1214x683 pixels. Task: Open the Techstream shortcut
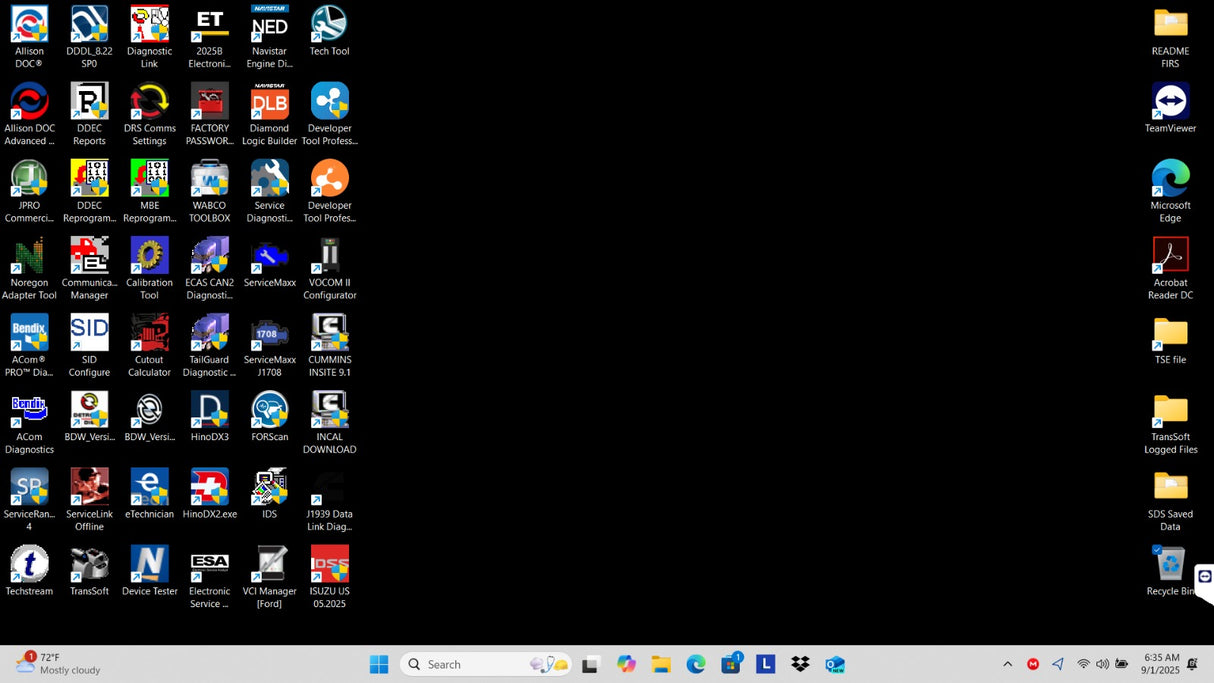click(x=29, y=565)
